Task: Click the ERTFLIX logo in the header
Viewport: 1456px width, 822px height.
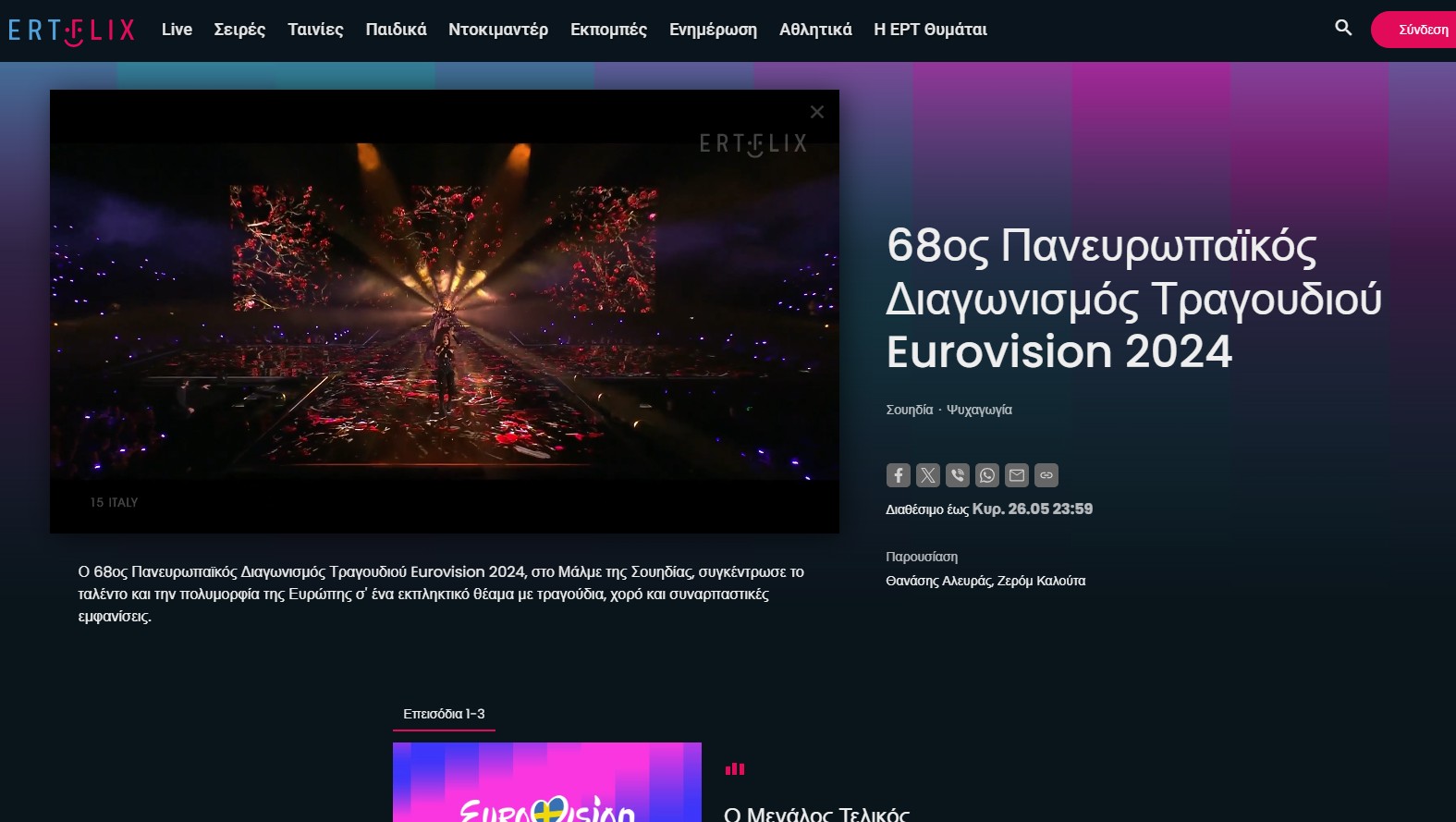Action: tap(71, 31)
